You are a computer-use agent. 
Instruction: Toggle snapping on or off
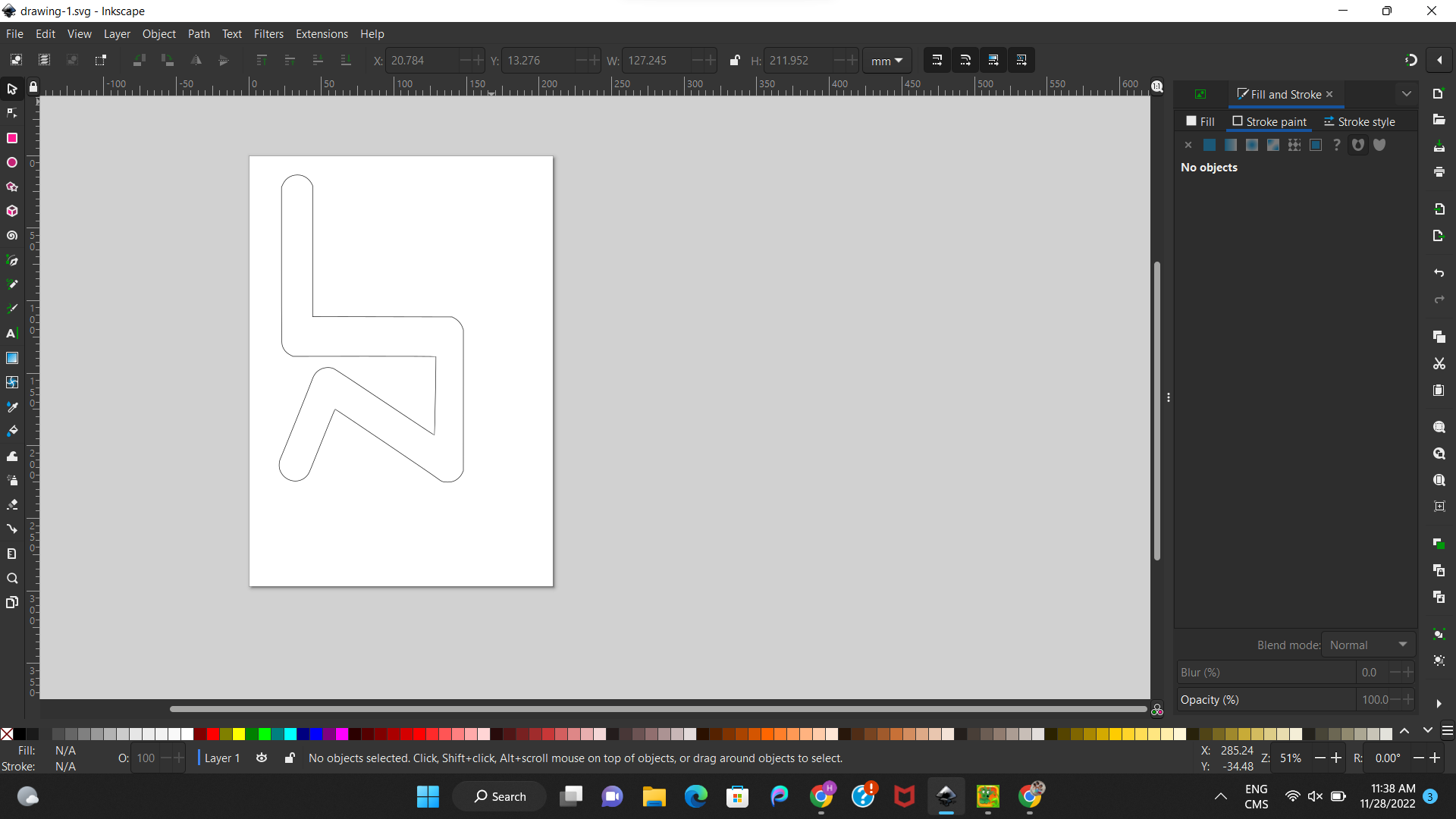(1410, 60)
